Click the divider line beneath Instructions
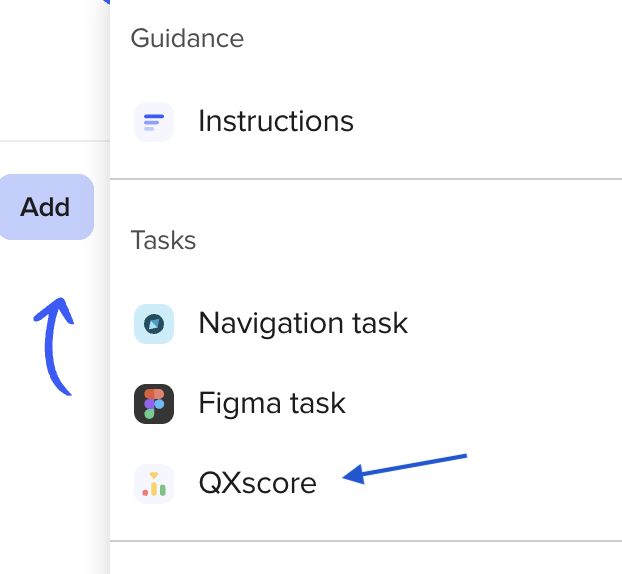This screenshot has height=574, width=622. click(x=366, y=179)
